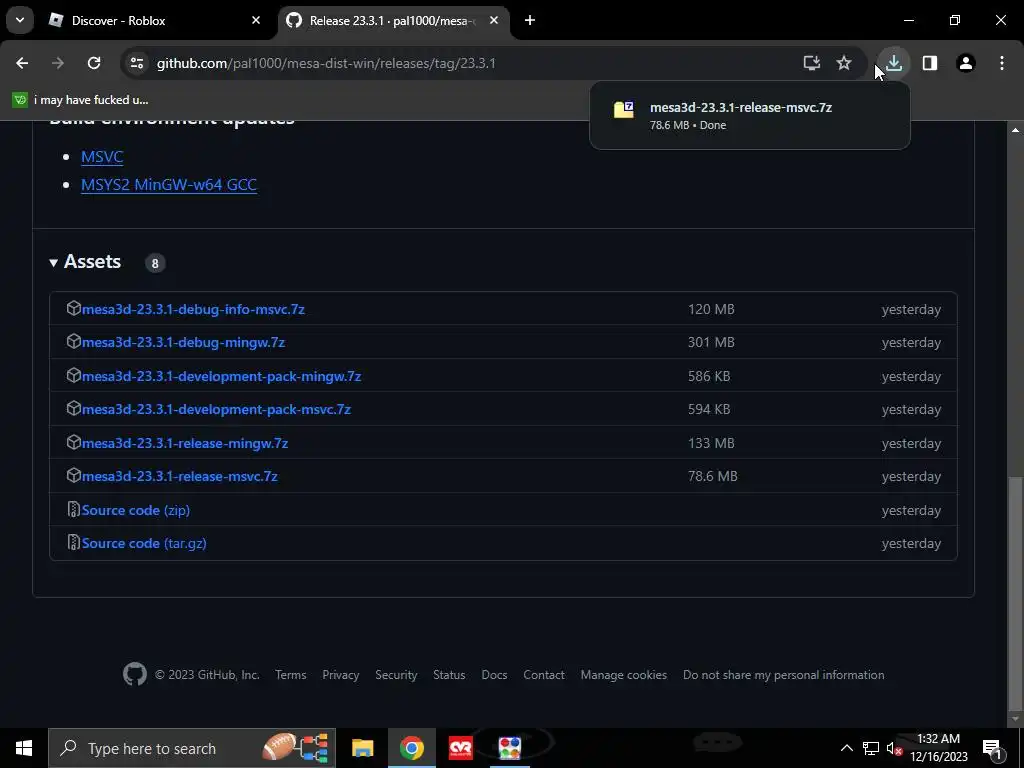1024x768 pixels.
Task: Click the scrollbar down arrow
Action: point(1016,719)
